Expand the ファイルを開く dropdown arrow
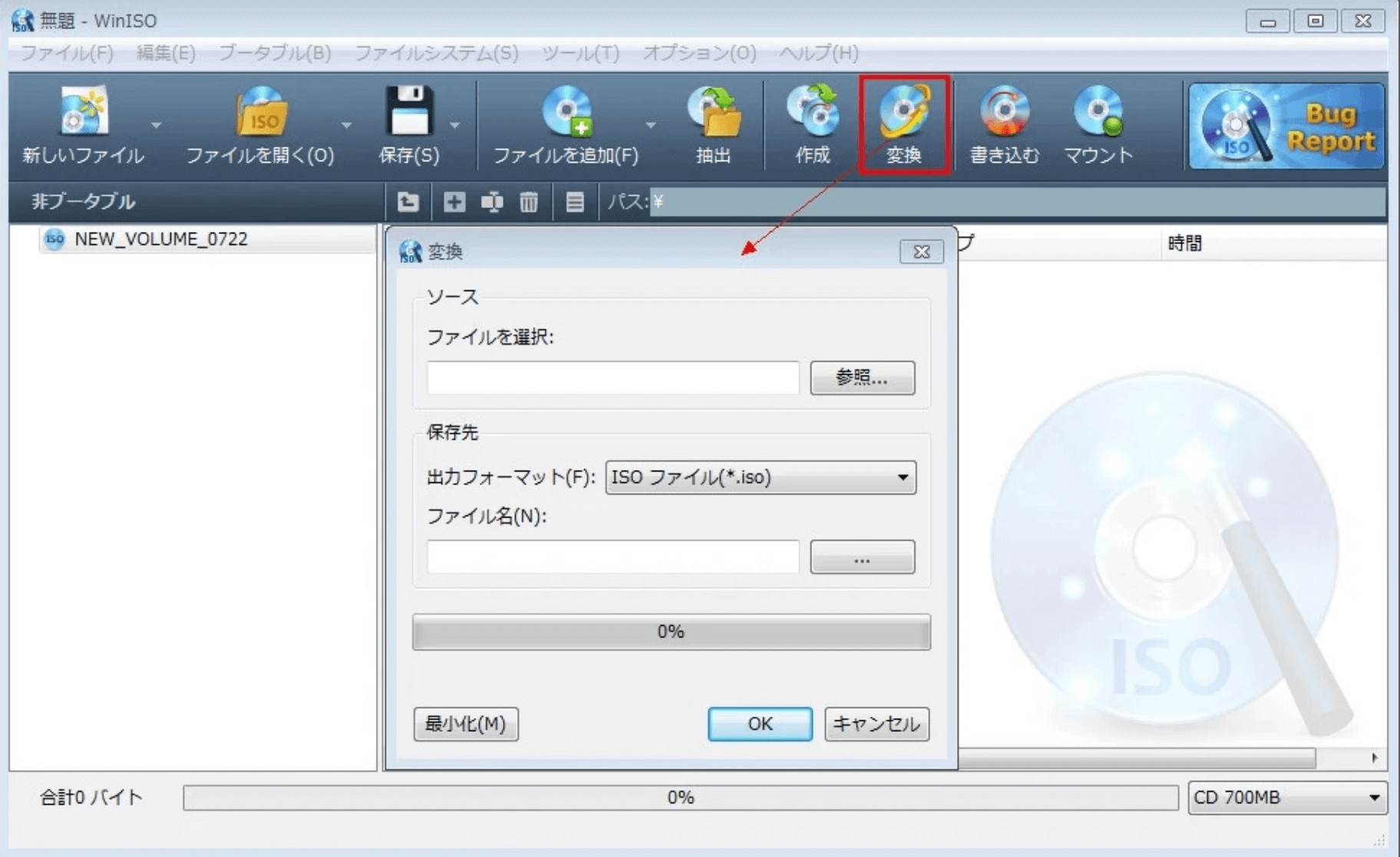The width and height of the screenshot is (1400, 857). tap(346, 124)
